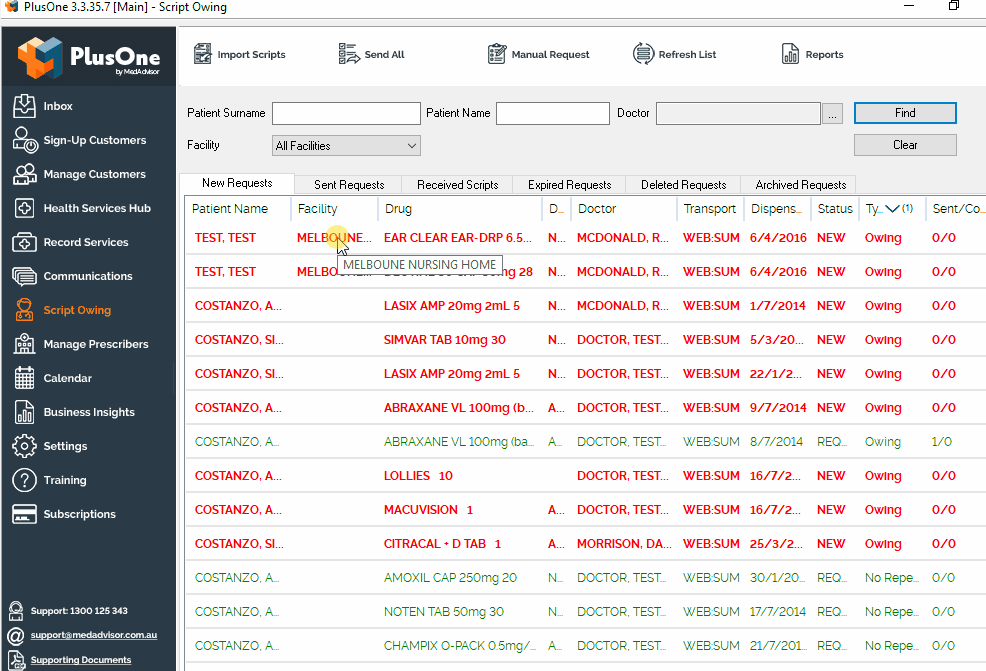Sort by the Transport column header
The height and width of the screenshot is (671, 986).
coord(710,209)
